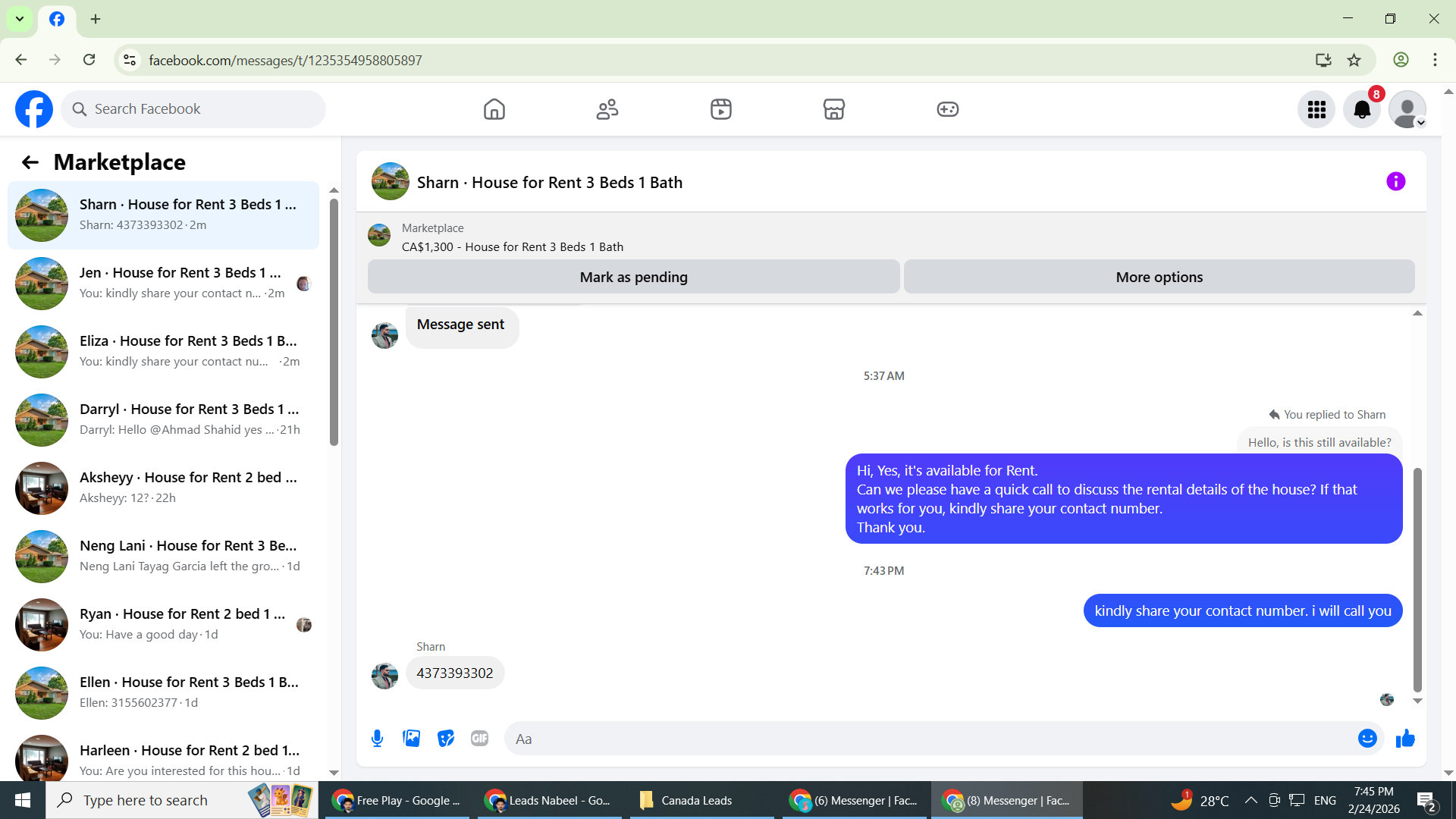
Task: Open Darryl's House for Rent conversation
Action: pos(163,419)
